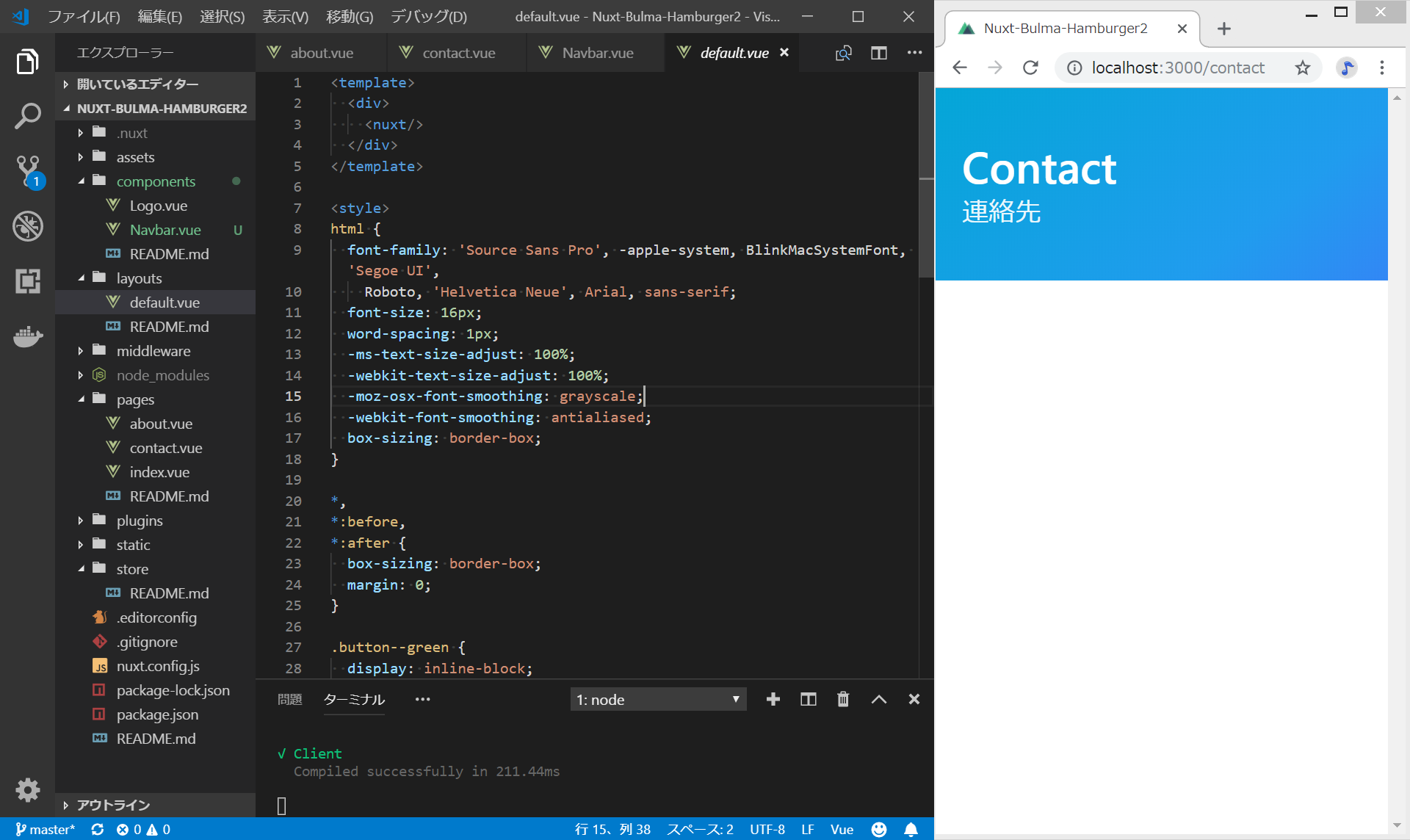Open the terminal selector '1: node' dropdown
Screen dimensions: 1410x840
[657, 699]
